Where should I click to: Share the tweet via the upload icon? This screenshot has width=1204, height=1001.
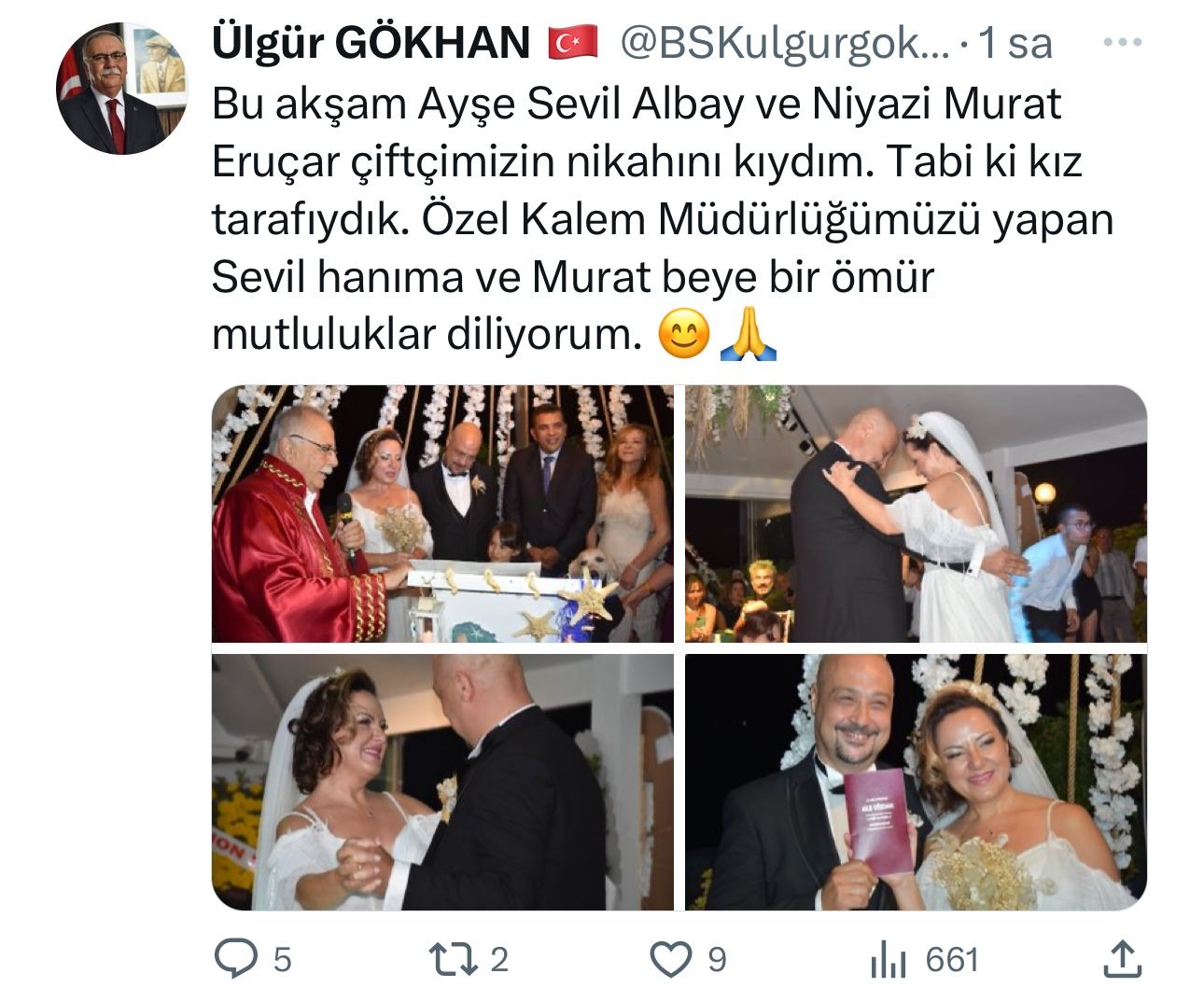[x=1122, y=959]
